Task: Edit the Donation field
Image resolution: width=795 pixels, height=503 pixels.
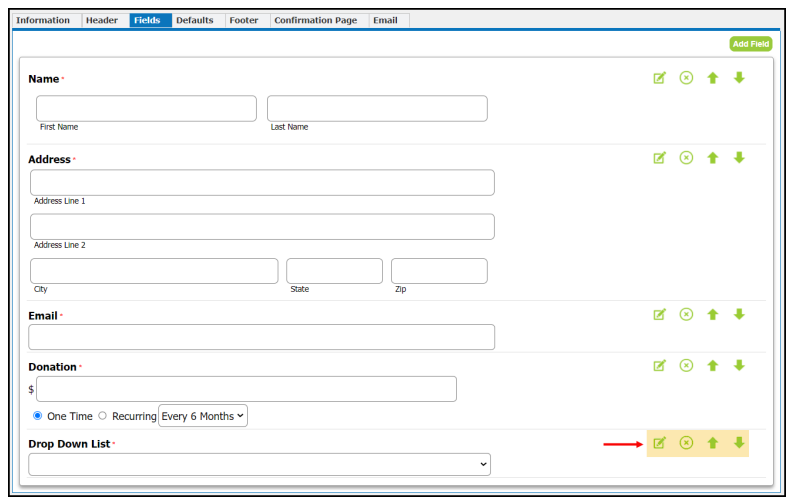Action: pos(659,366)
